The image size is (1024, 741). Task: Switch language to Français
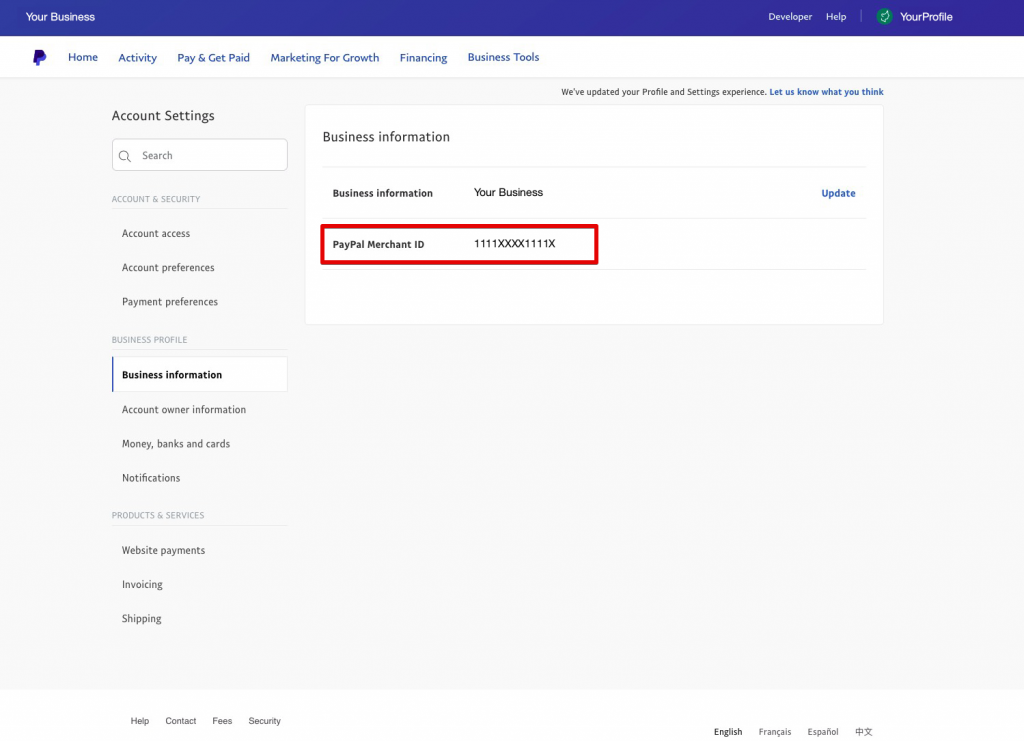coord(774,732)
